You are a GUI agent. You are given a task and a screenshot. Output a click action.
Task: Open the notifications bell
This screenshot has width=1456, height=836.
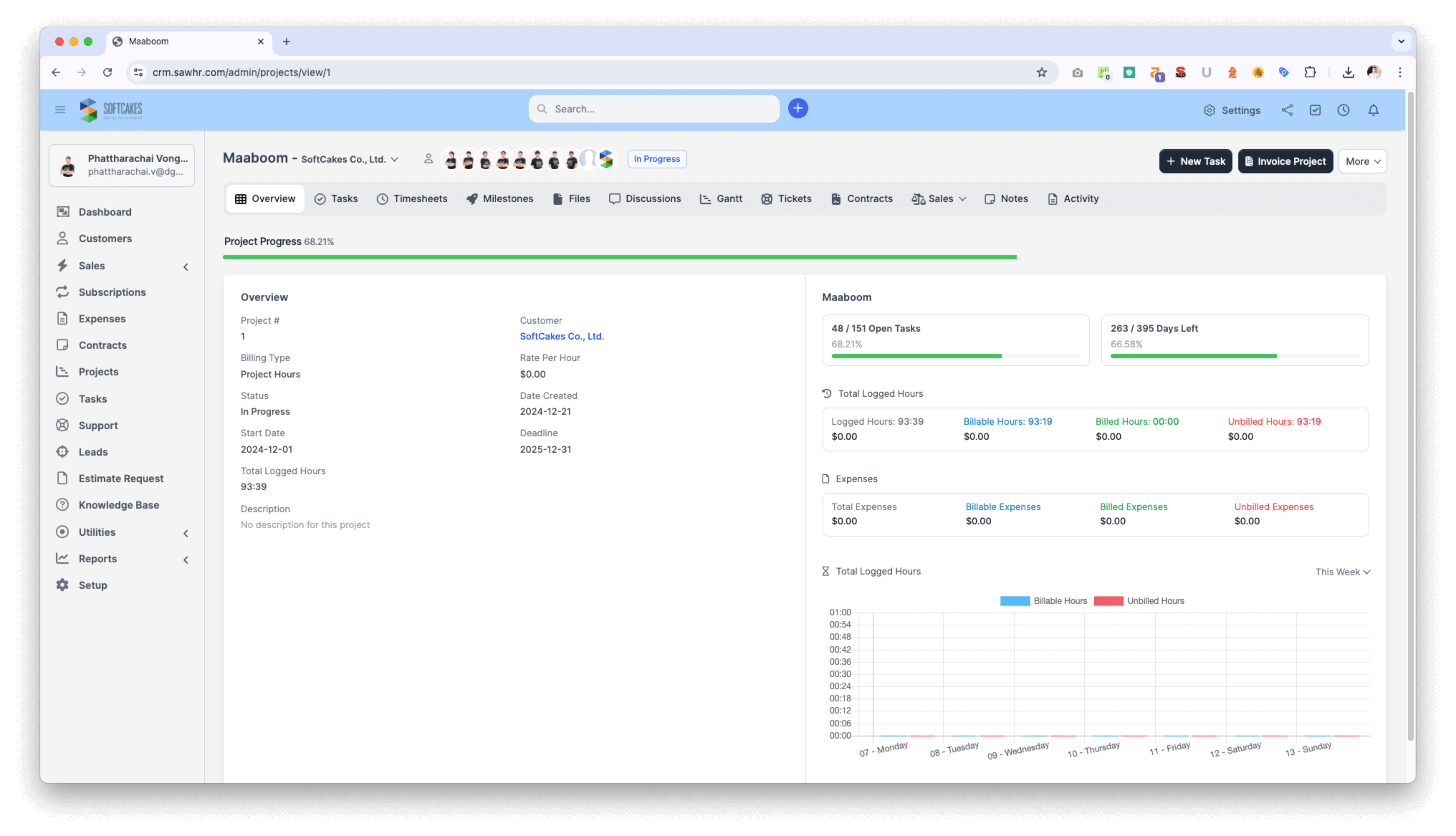(x=1373, y=110)
